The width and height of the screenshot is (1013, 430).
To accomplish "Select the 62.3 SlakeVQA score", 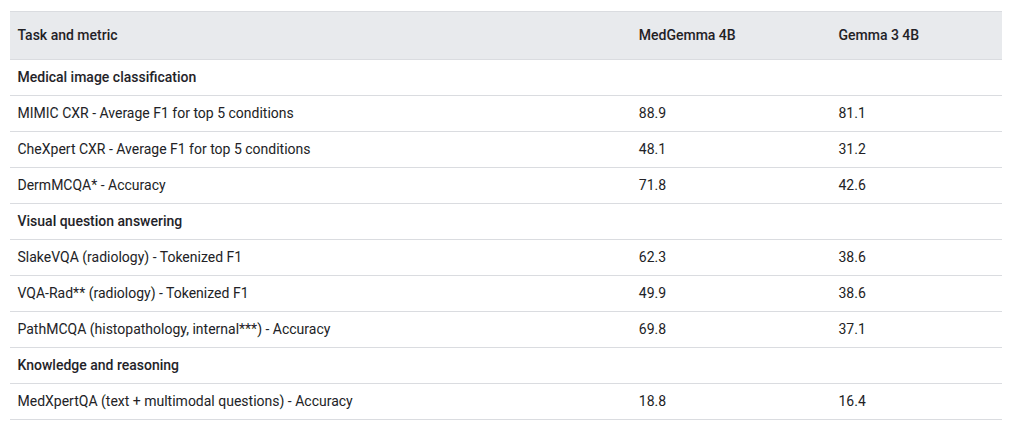I will [x=652, y=257].
